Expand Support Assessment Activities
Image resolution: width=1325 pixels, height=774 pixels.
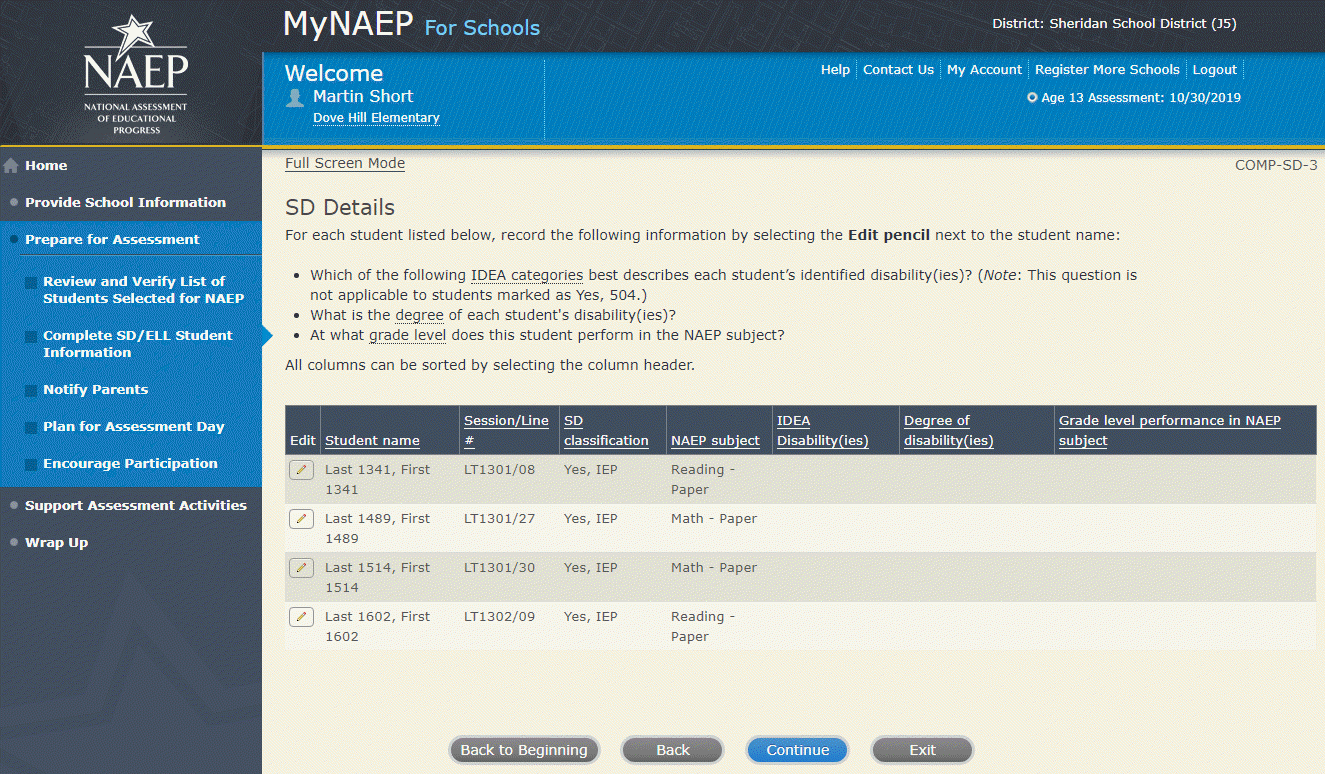point(136,506)
